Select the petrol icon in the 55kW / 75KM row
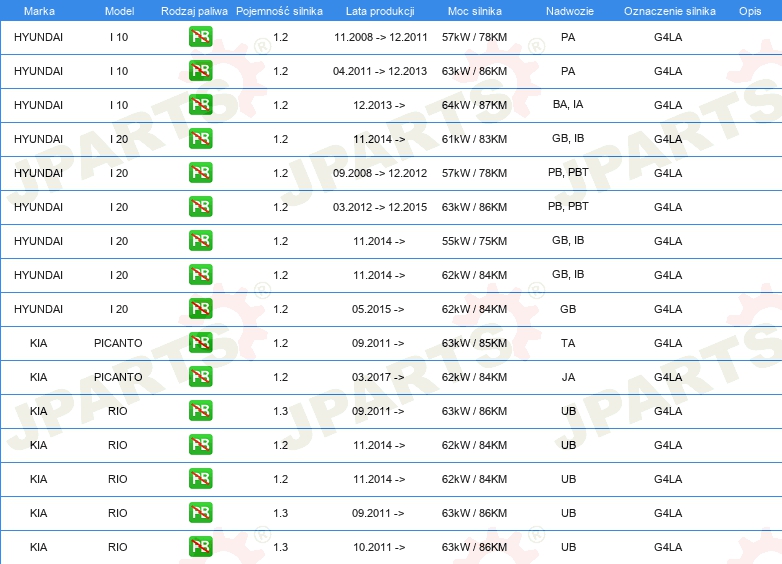The height and width of the screenshot is (564, 782). pos(200,240)
